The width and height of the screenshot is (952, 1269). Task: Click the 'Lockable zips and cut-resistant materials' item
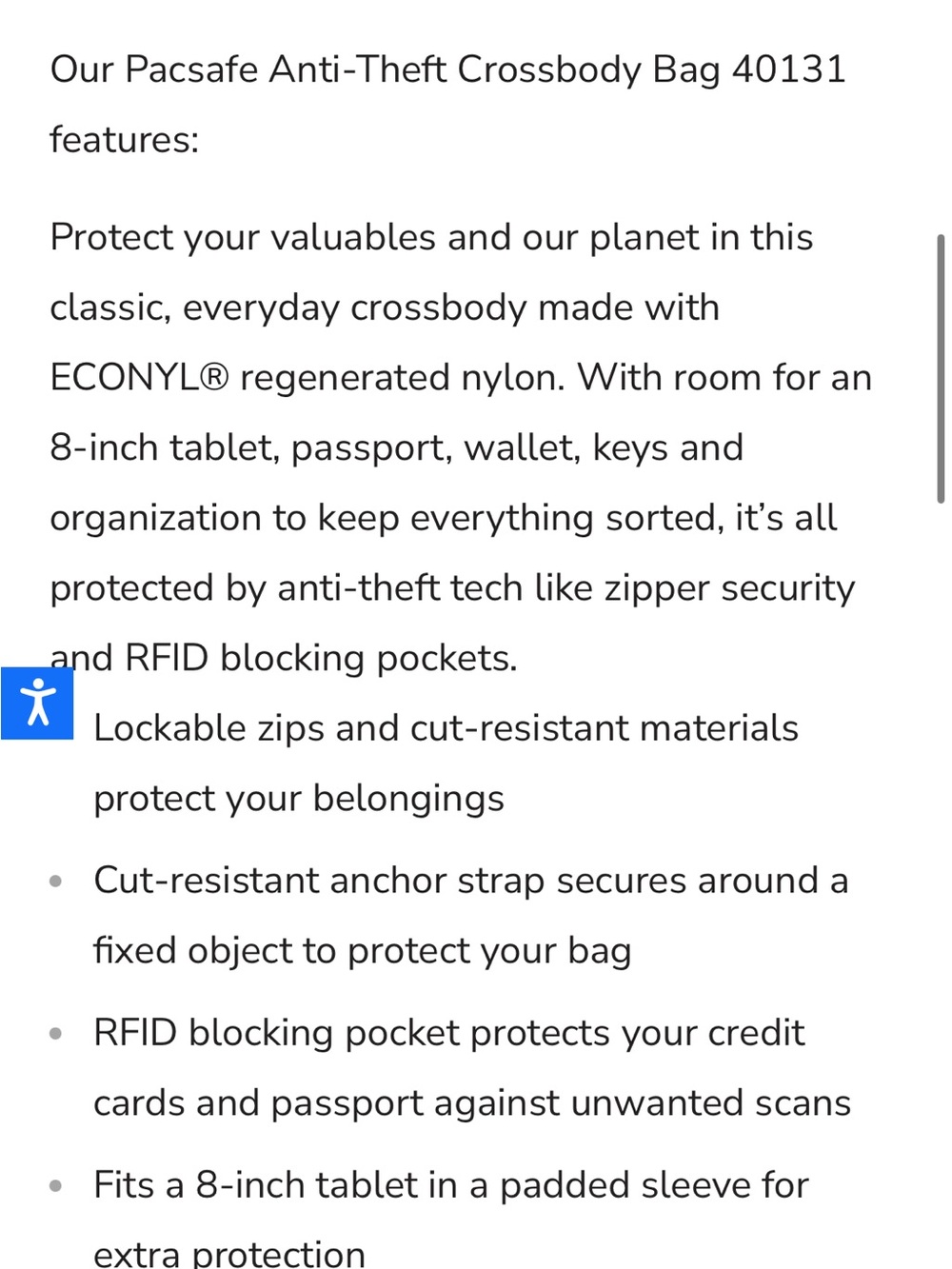point(446,728)
